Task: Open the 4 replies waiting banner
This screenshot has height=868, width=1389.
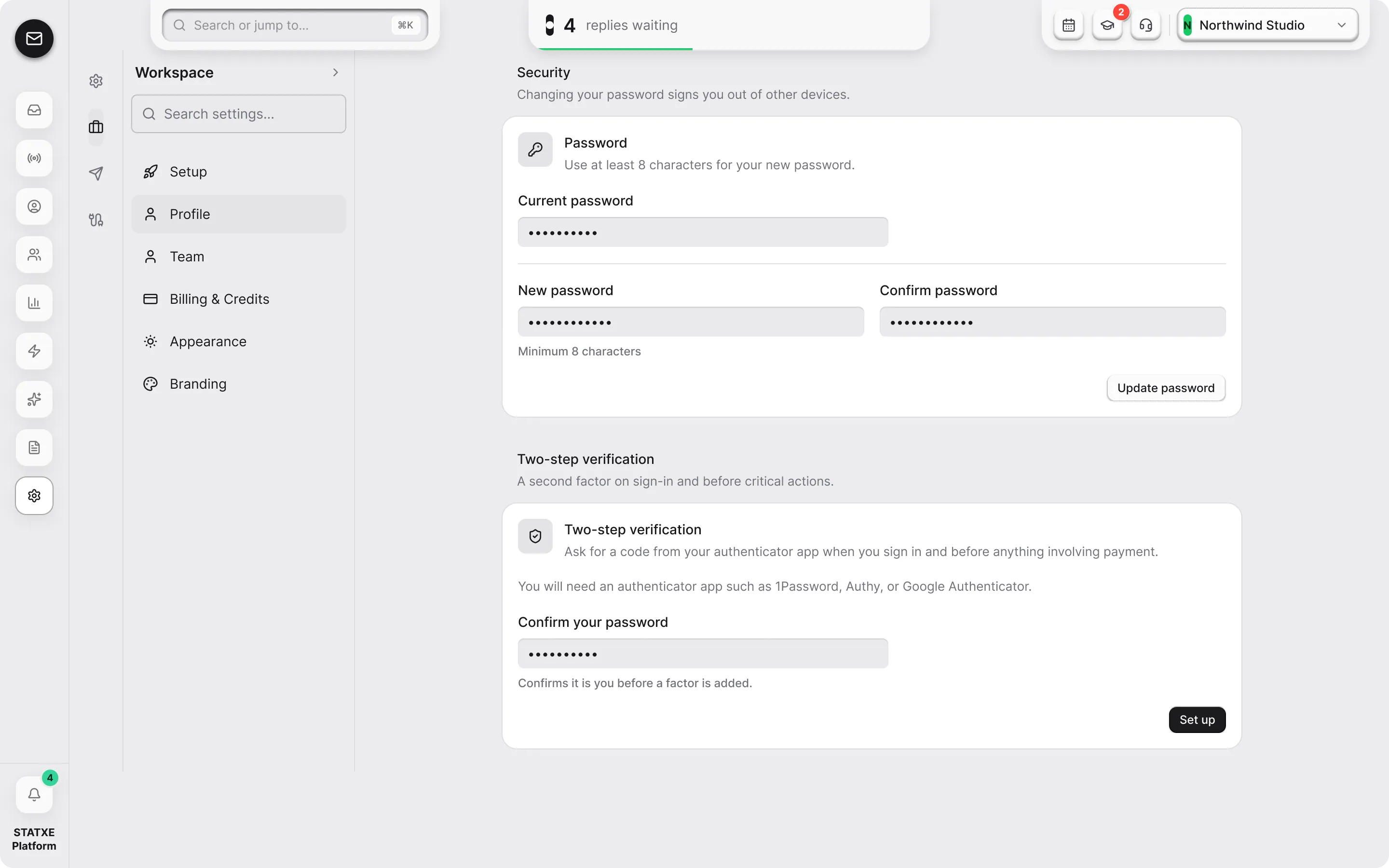Action: point(728,25)
